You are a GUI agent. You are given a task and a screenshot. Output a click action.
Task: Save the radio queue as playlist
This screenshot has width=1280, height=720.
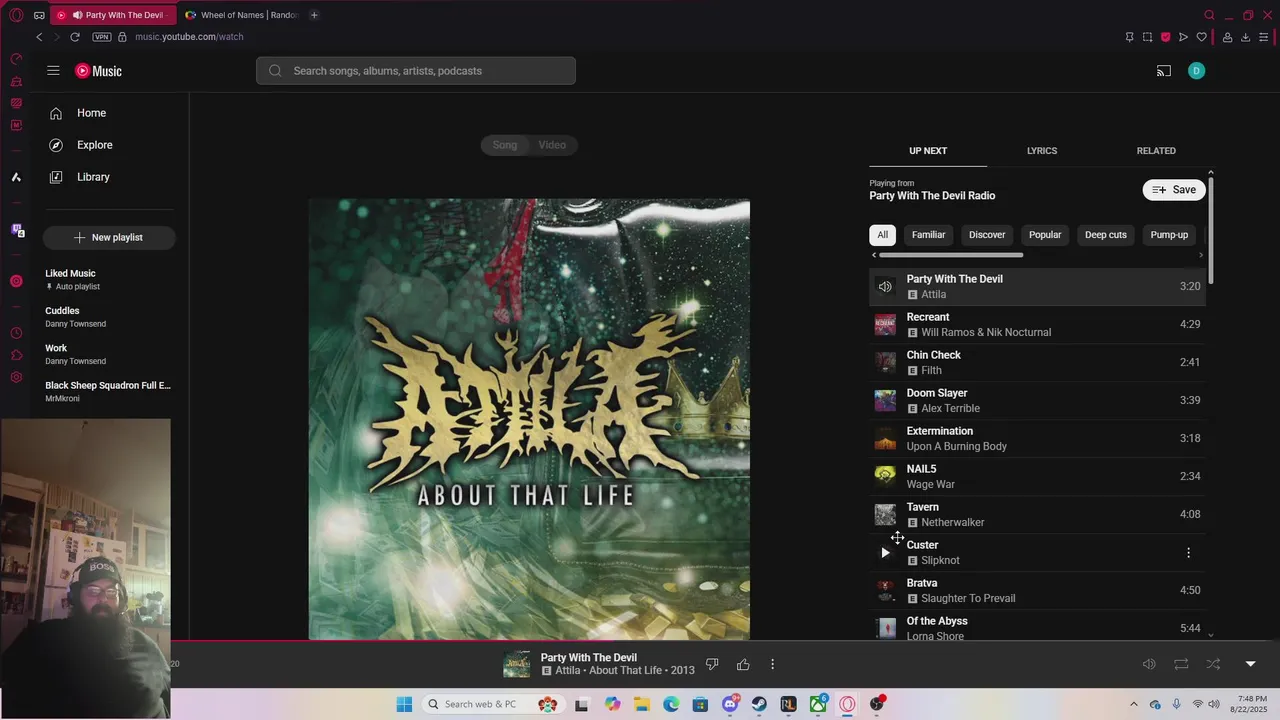point(1174,190)
